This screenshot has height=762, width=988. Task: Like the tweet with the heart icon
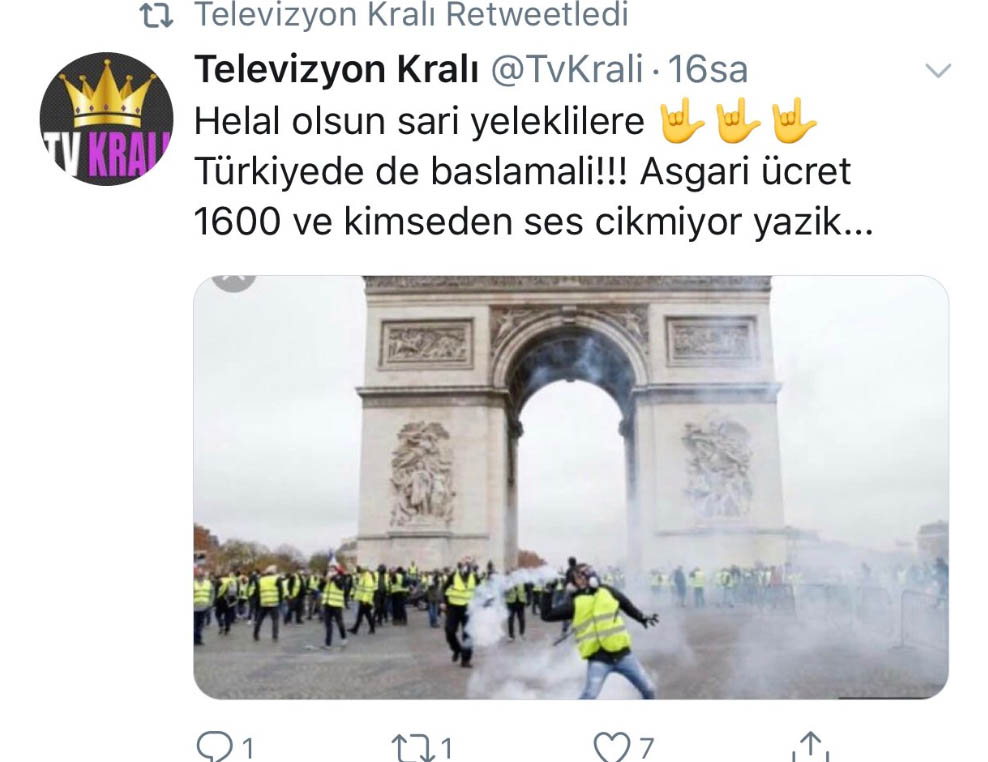[612, 748]
